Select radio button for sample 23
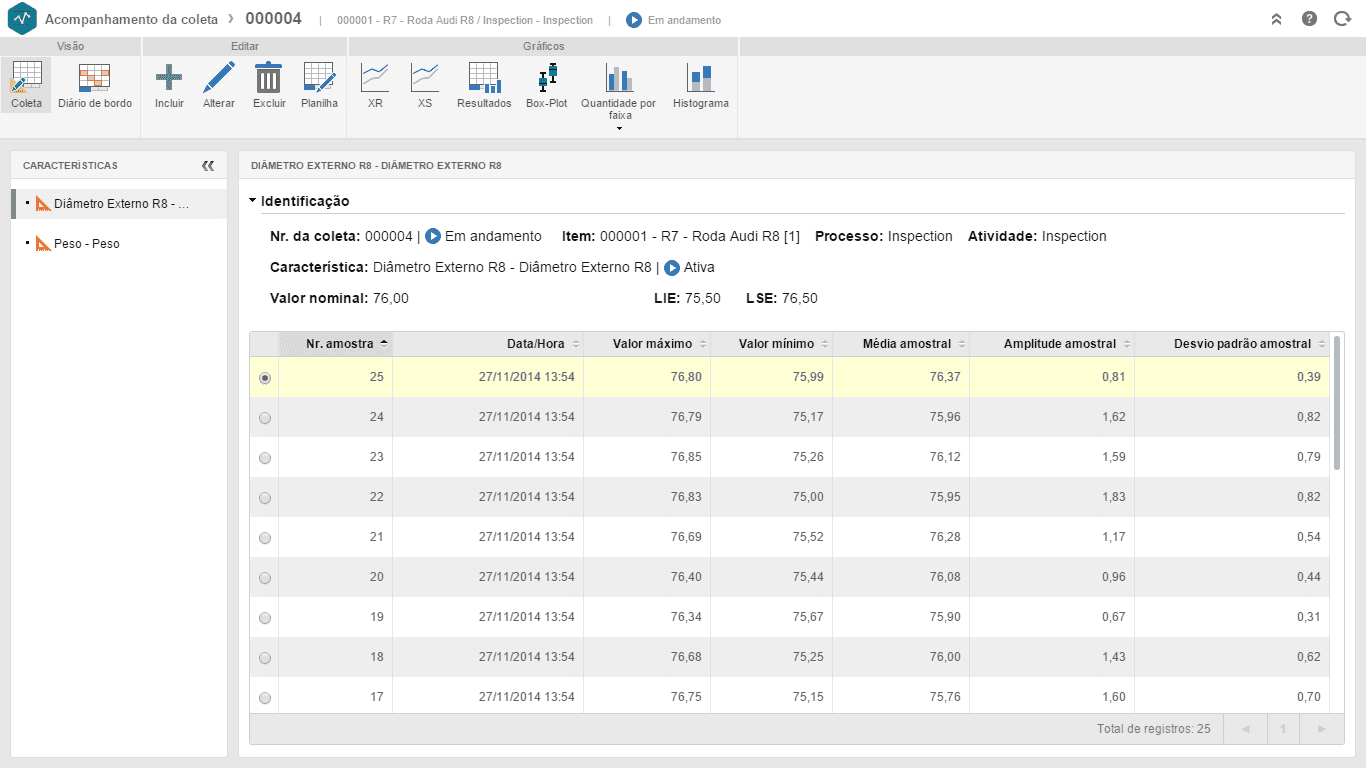 [x=264, y=458]
